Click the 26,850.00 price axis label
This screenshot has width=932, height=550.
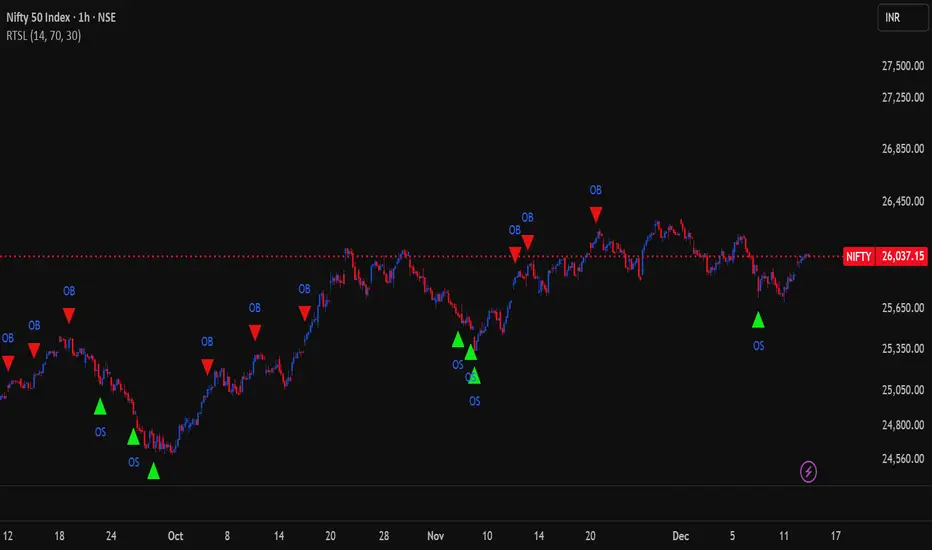point(903,149)
